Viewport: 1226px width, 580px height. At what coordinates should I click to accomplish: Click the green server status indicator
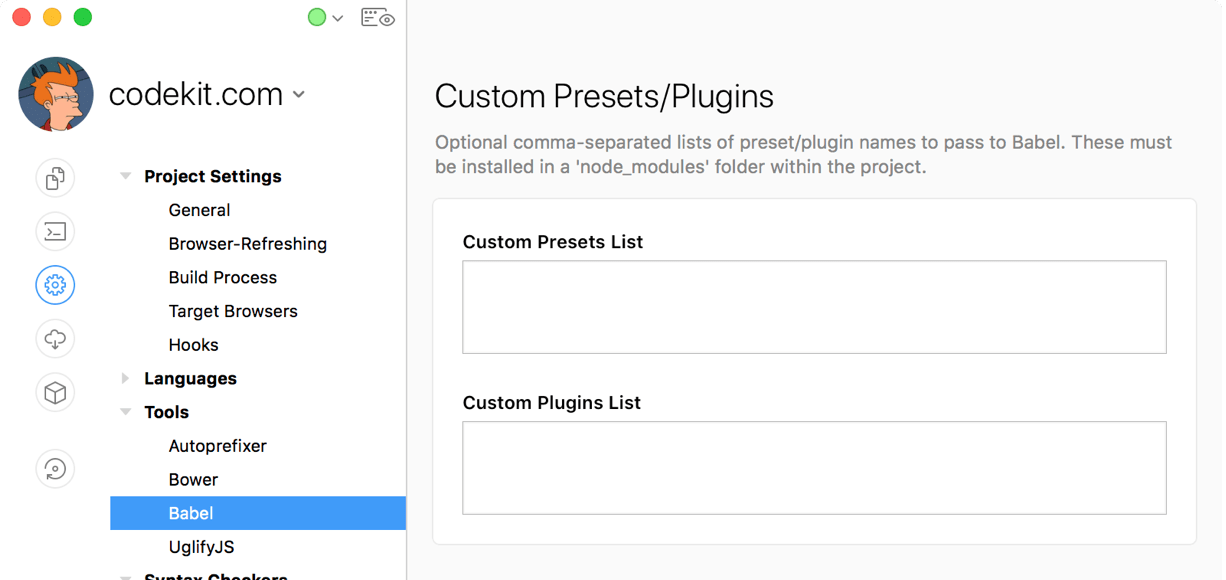coord(317,17)
